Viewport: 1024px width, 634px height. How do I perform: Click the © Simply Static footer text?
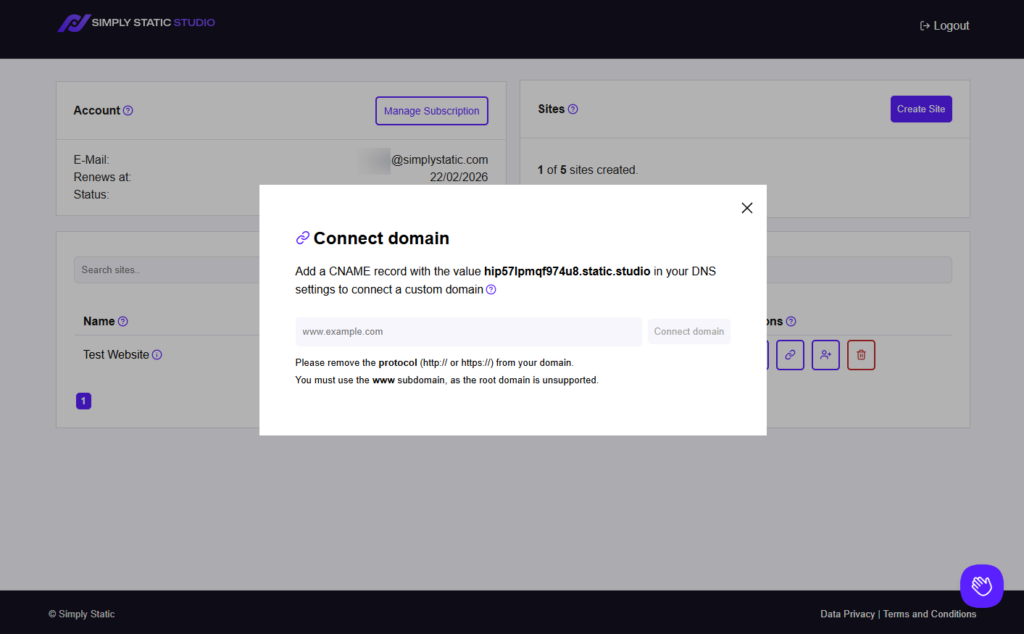coord(81,614)
